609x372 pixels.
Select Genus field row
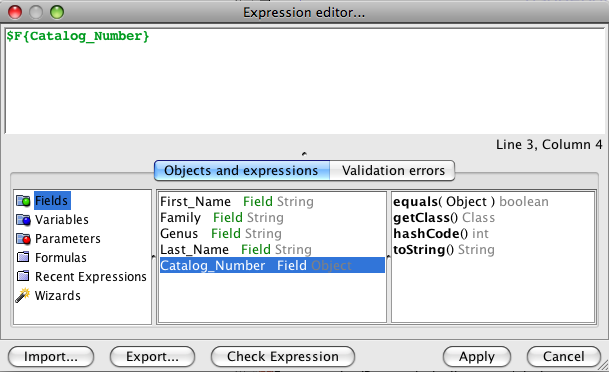point(272,233)
